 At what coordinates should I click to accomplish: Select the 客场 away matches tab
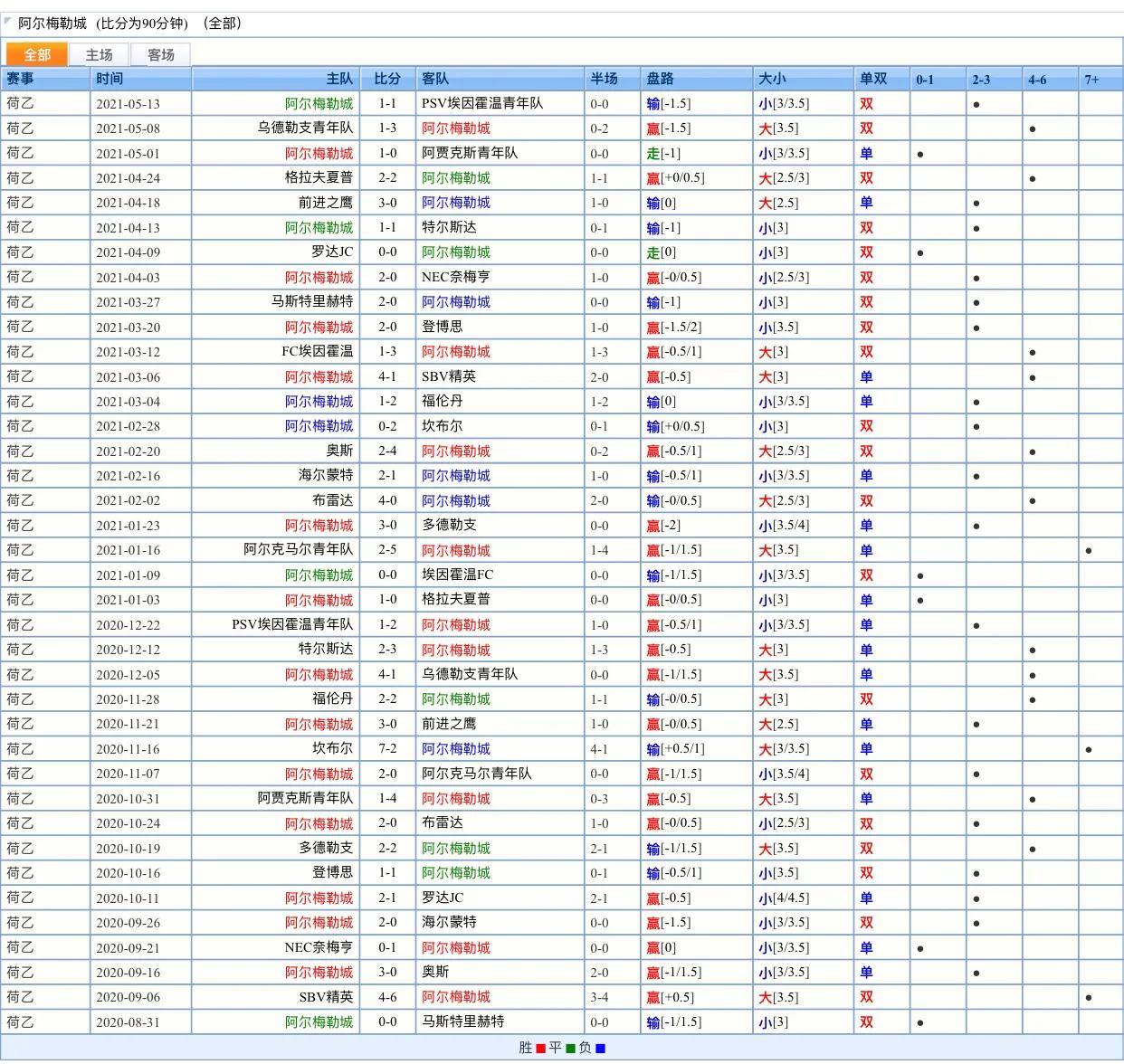point(160,55)
